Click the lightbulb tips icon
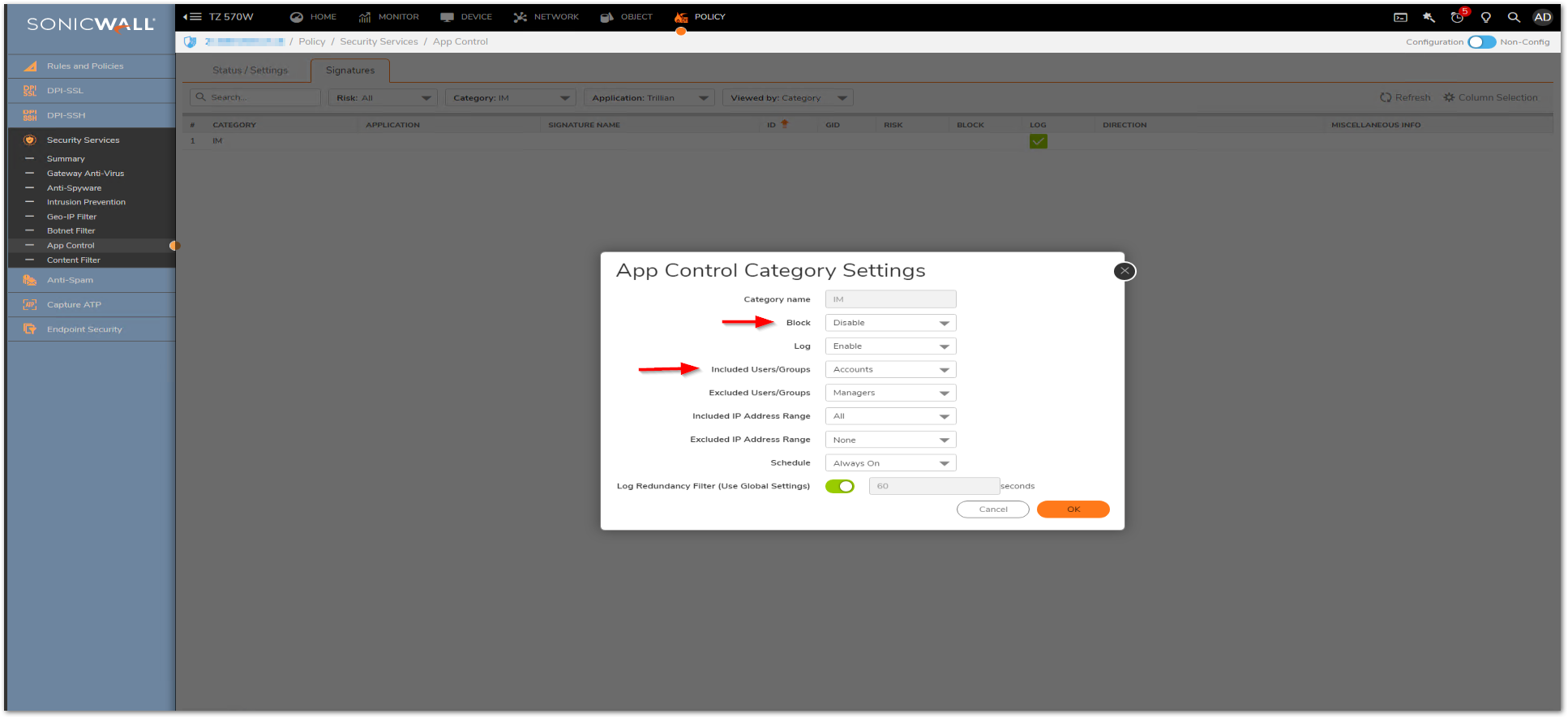This screenshot has width=1568, height=718. (x=1486, y=17)
